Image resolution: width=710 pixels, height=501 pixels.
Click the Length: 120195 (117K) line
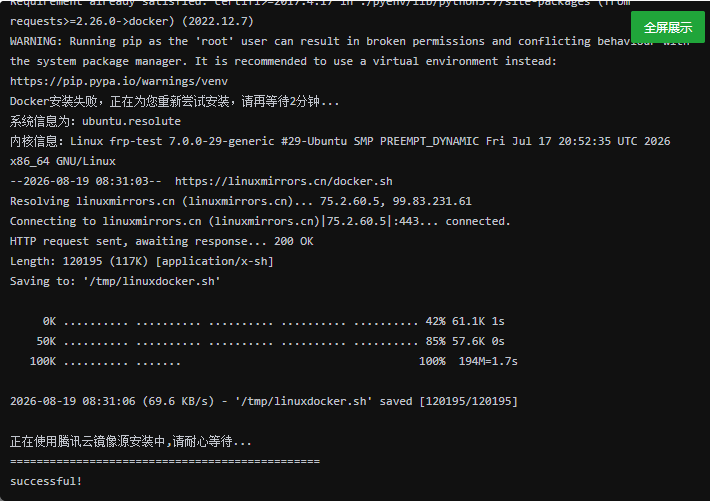(142, 261)
